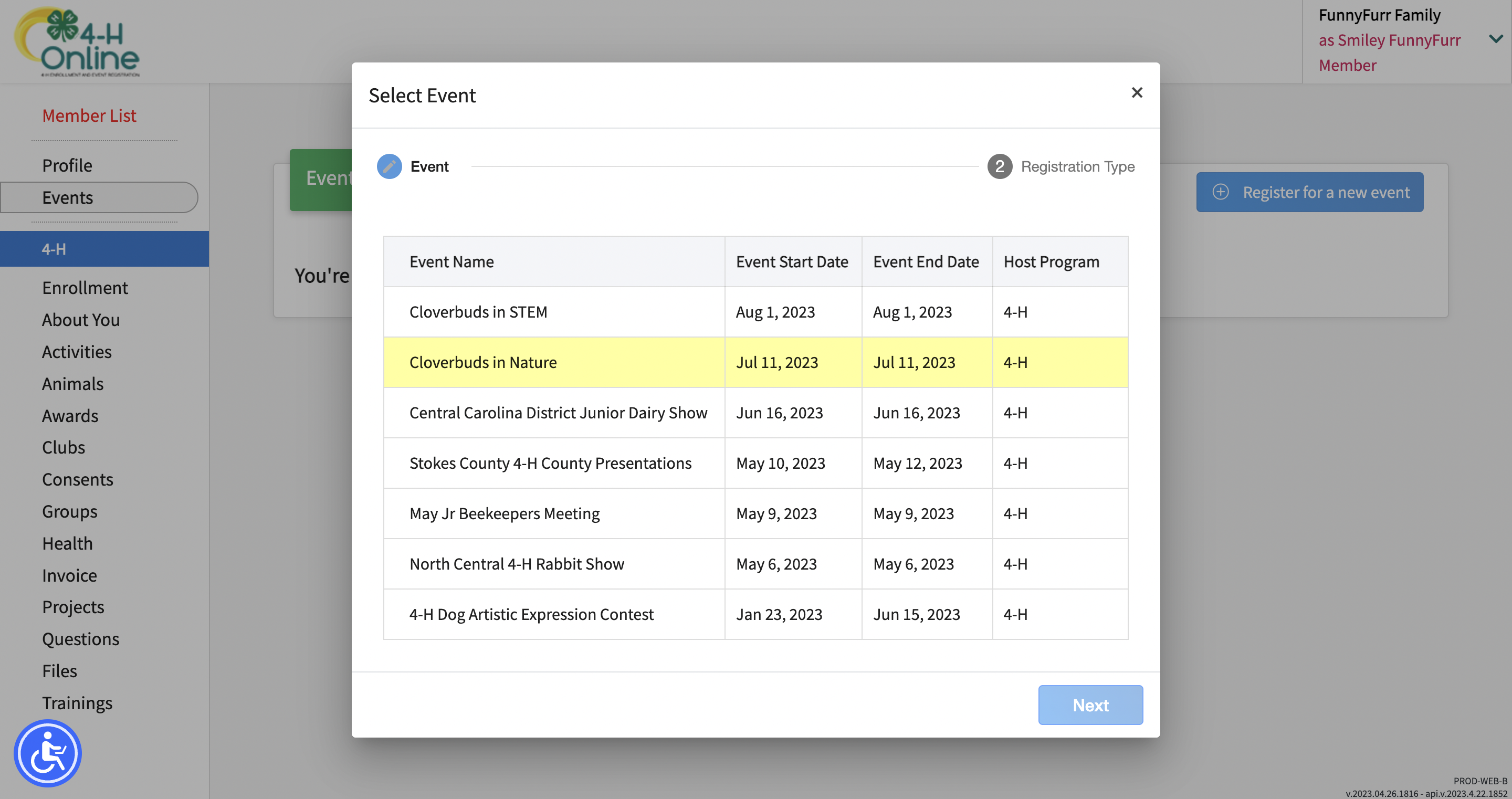This screenshot has height=799, width=1512.
Task: Click the Next button
Action: point(1090,705)
